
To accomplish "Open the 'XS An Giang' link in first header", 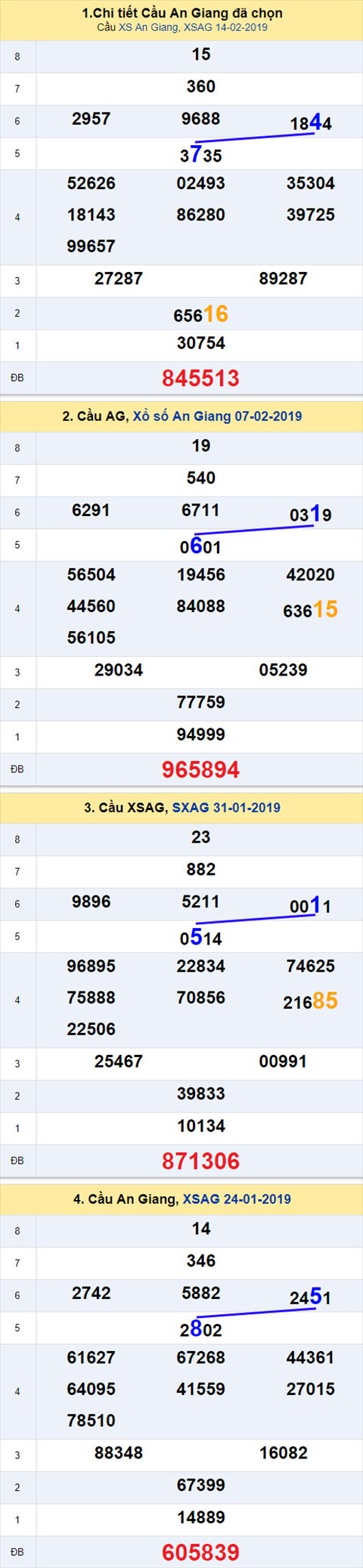I will [148, 27].
